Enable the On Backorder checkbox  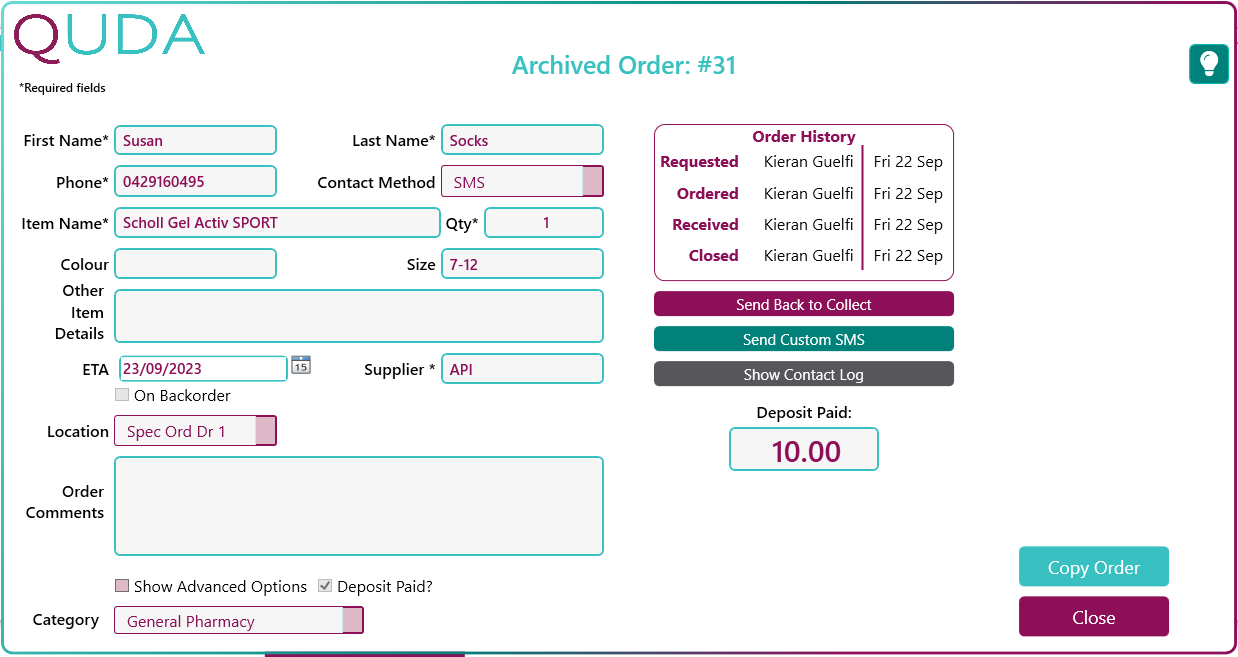tap(122, 394)
